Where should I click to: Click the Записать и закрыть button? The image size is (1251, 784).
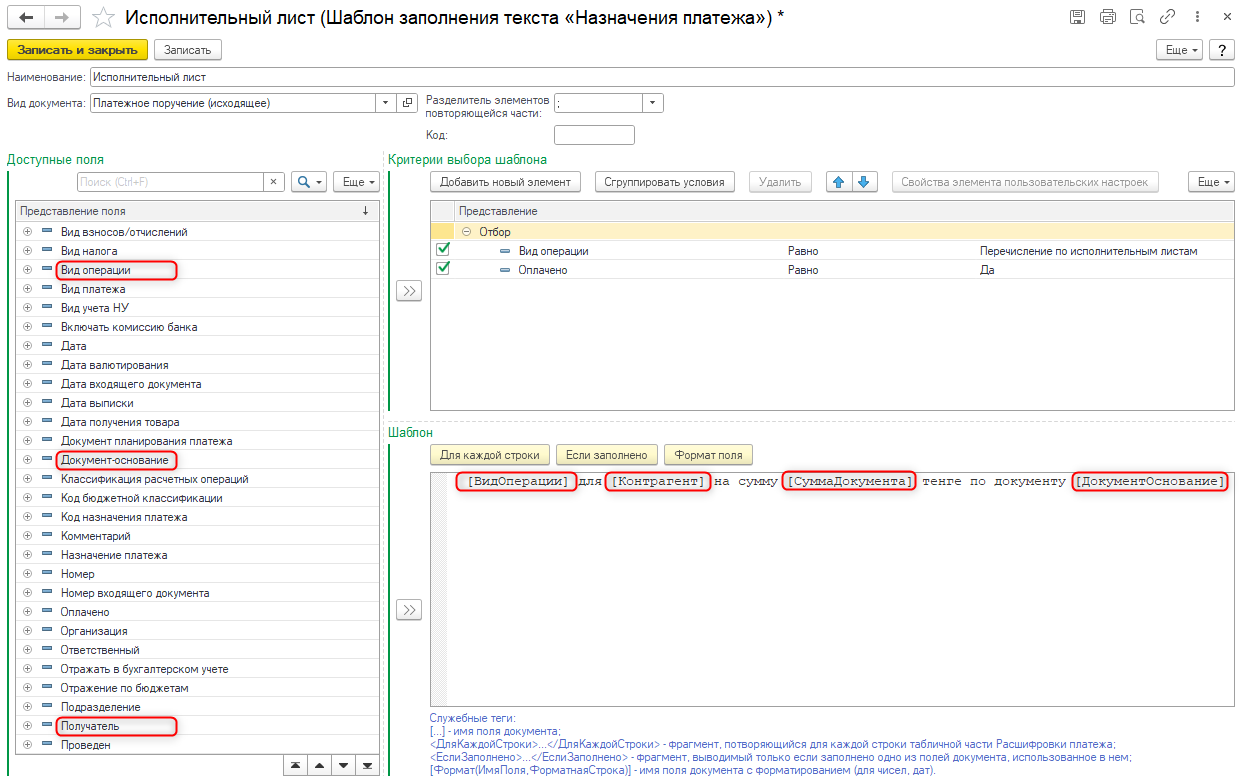click(x=77, y=50)
